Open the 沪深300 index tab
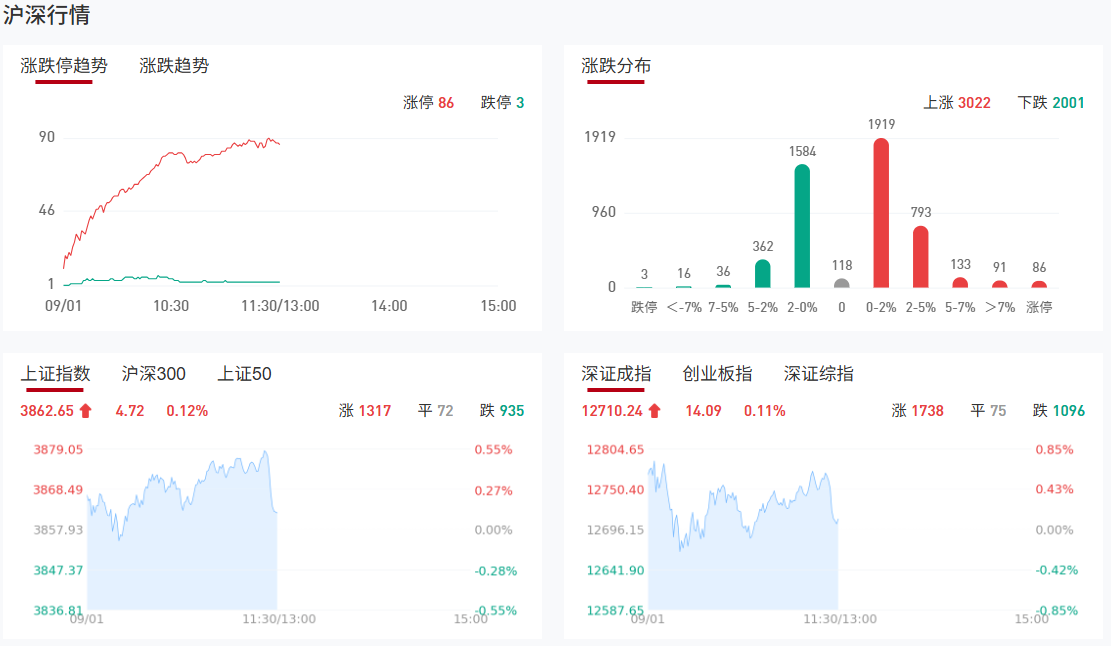 [x=154, y=374]
